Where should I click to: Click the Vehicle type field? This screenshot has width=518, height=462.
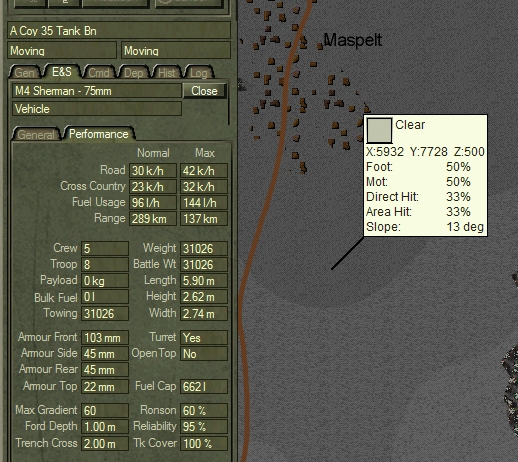click(97, 109)
